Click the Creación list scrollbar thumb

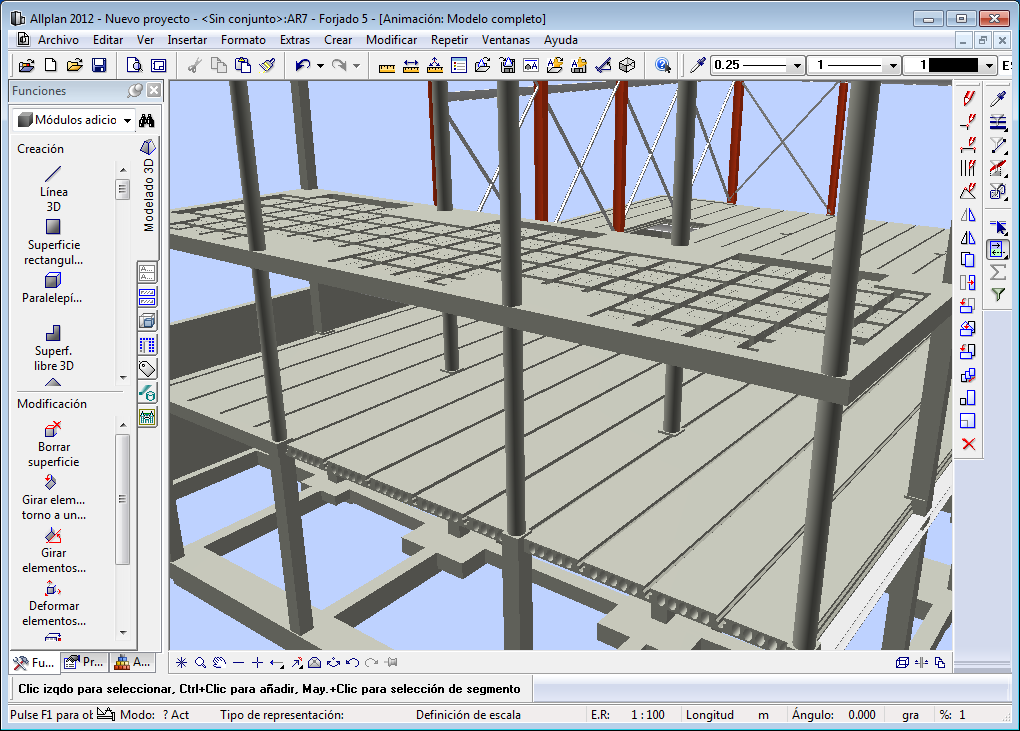pyautogui.click(x=122, y=189)
